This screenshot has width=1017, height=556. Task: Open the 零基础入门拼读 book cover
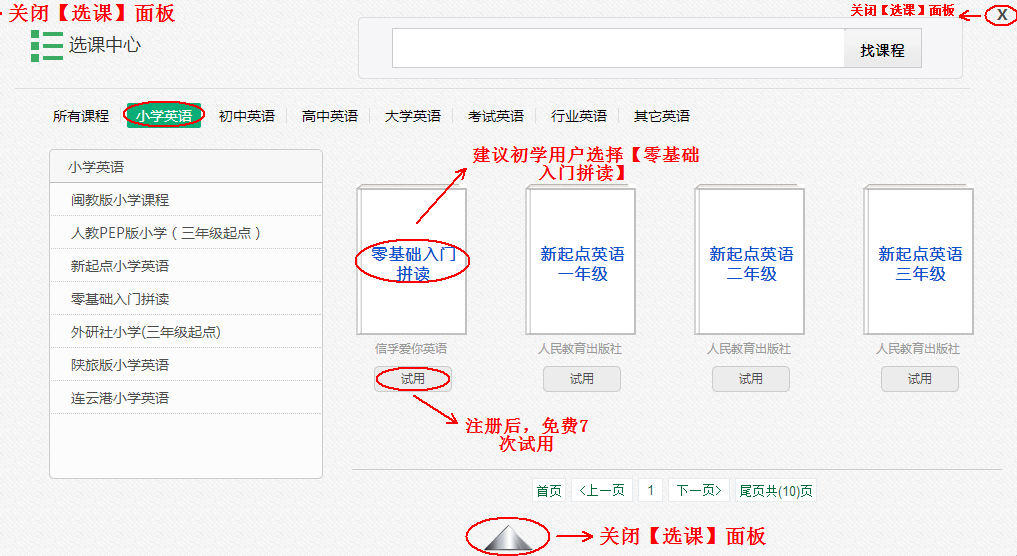[413, 262]
